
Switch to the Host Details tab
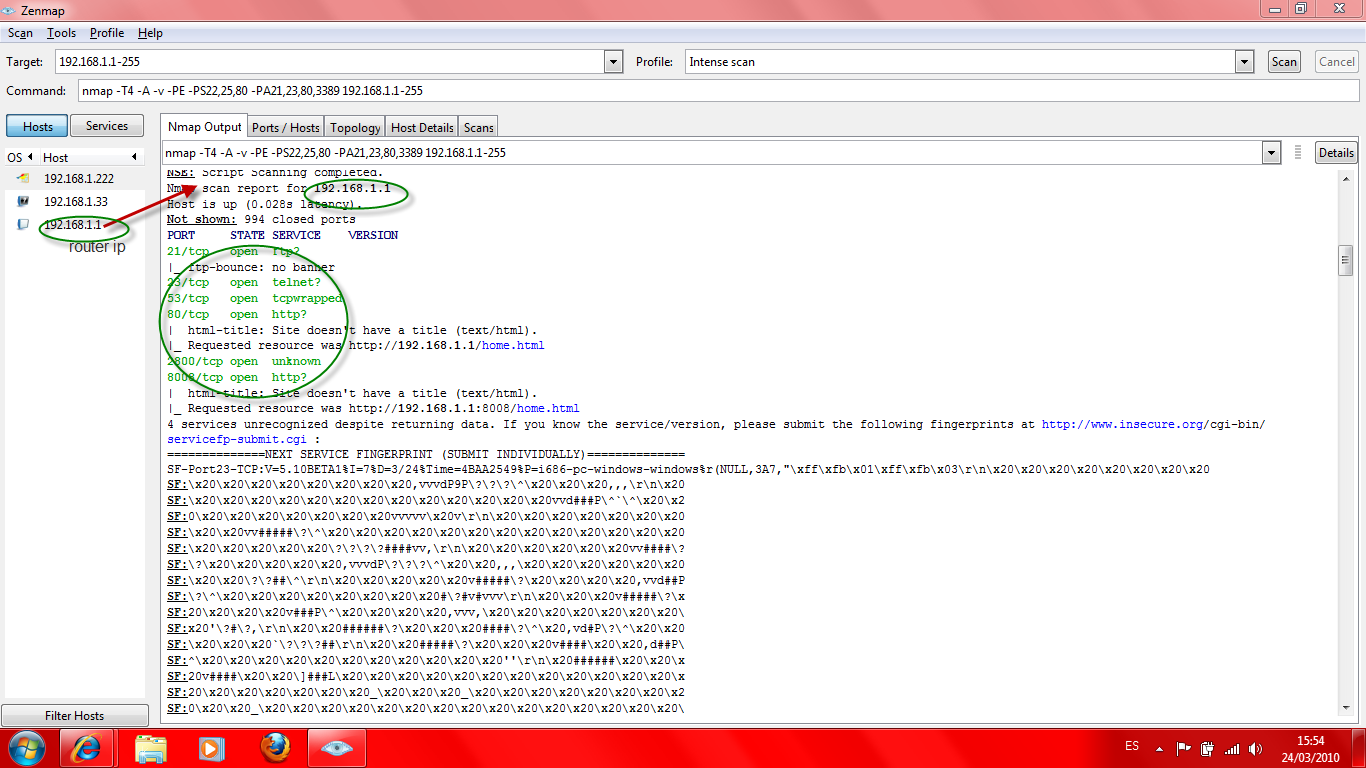click(422, 128)
